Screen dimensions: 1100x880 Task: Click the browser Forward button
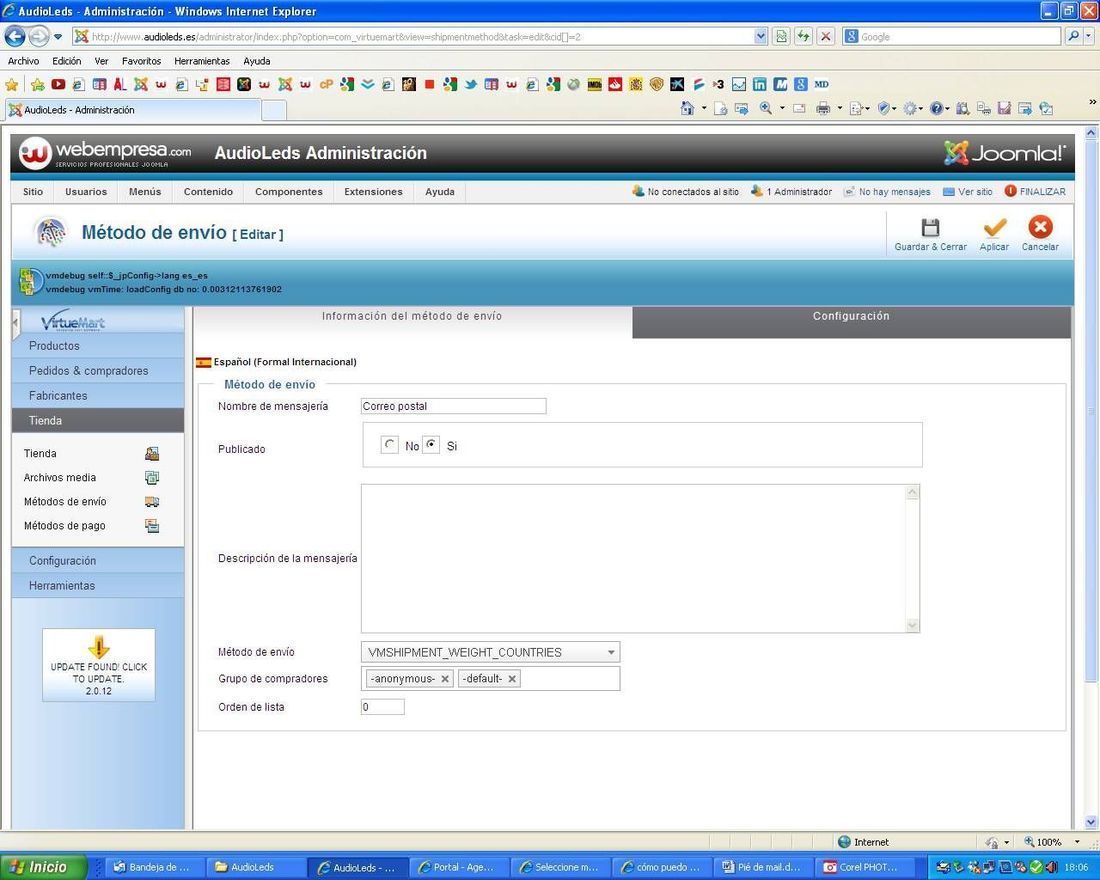point(39,36)
